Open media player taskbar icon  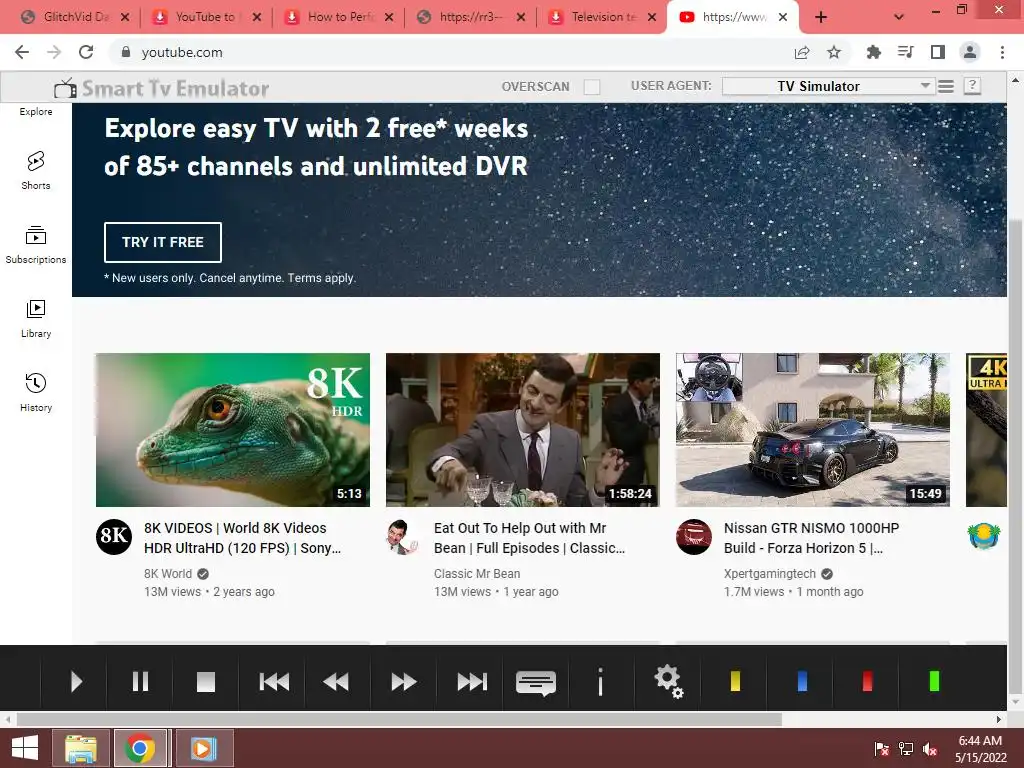coord(202,748)
